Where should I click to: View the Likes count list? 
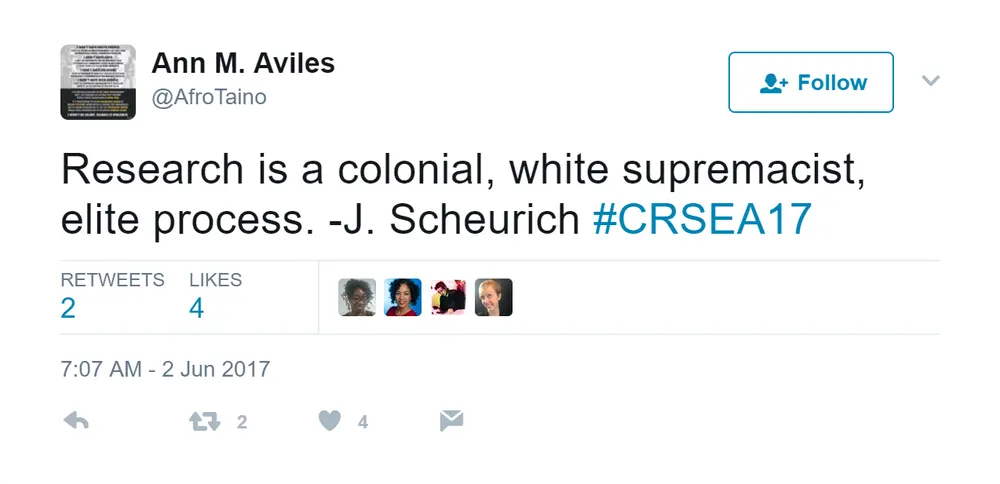[x=216, y=297]
